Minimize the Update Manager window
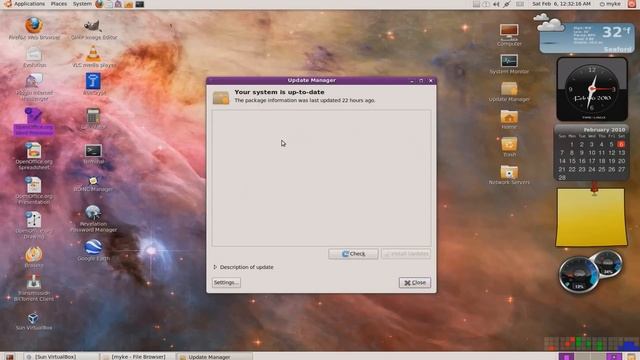The width and height of the screenshot is (640, 360). pos(412,80)
